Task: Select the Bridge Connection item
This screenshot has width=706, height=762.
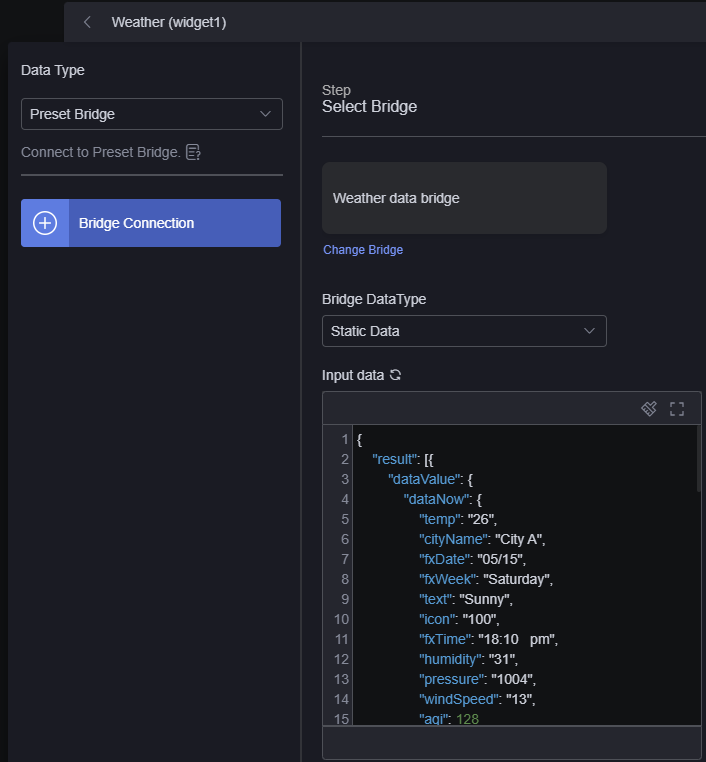Action: (151, 223)
